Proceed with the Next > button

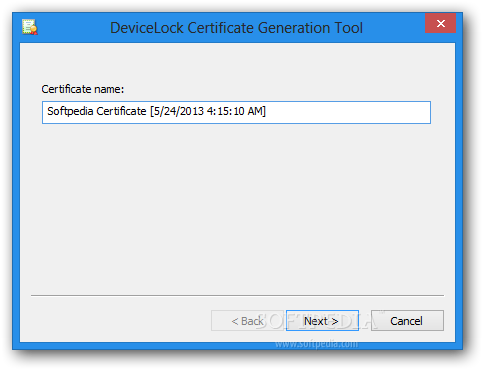click(322, 321)
